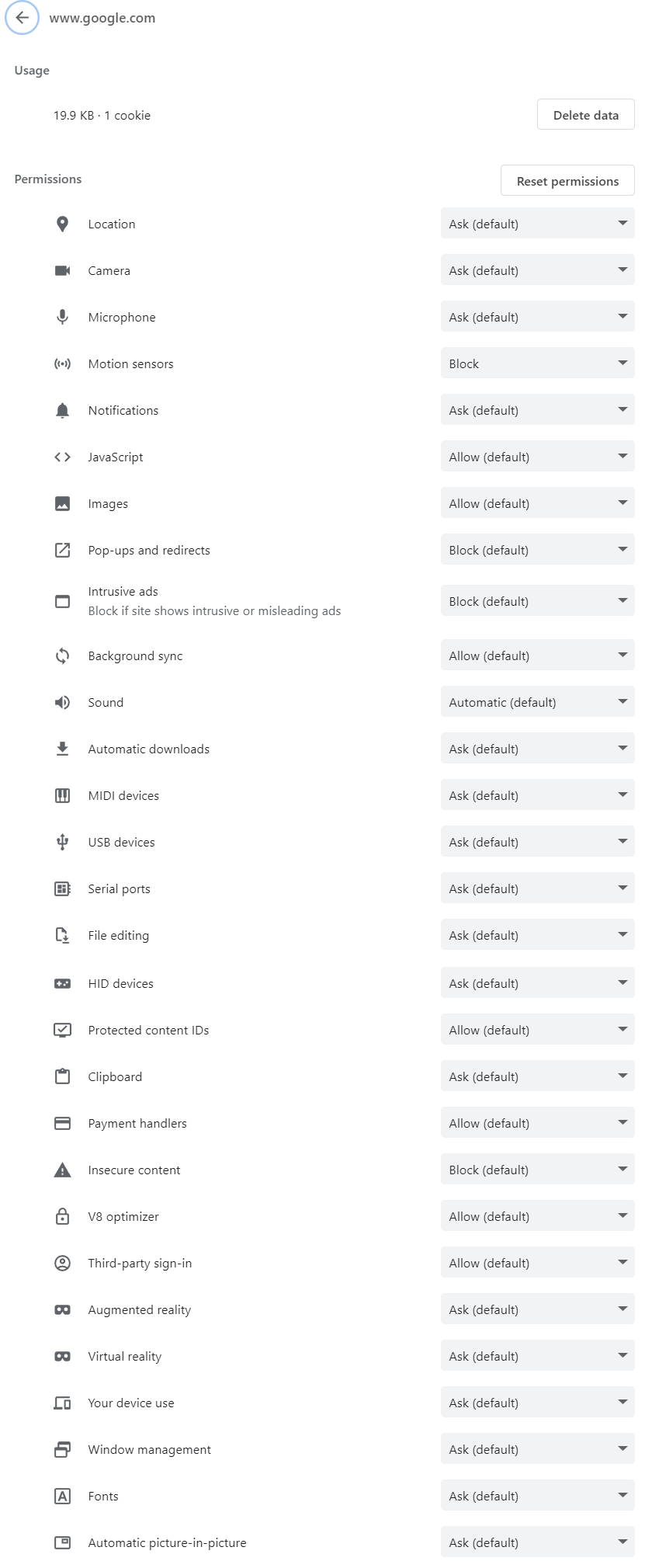The image size is (652, 1568).
Task: Open the Motion sensors Block dropdown
Action: point(537,363)
